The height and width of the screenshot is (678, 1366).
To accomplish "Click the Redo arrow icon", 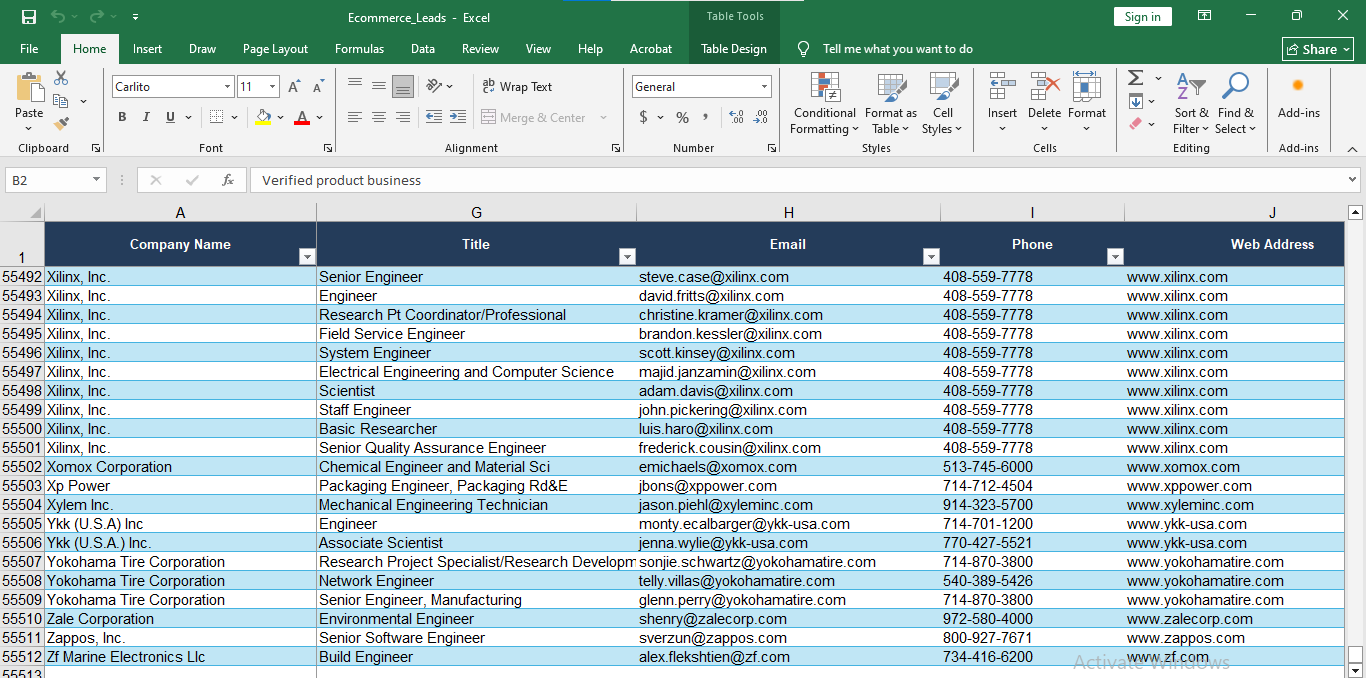I will pyautogui.click(x=96, y=17).
